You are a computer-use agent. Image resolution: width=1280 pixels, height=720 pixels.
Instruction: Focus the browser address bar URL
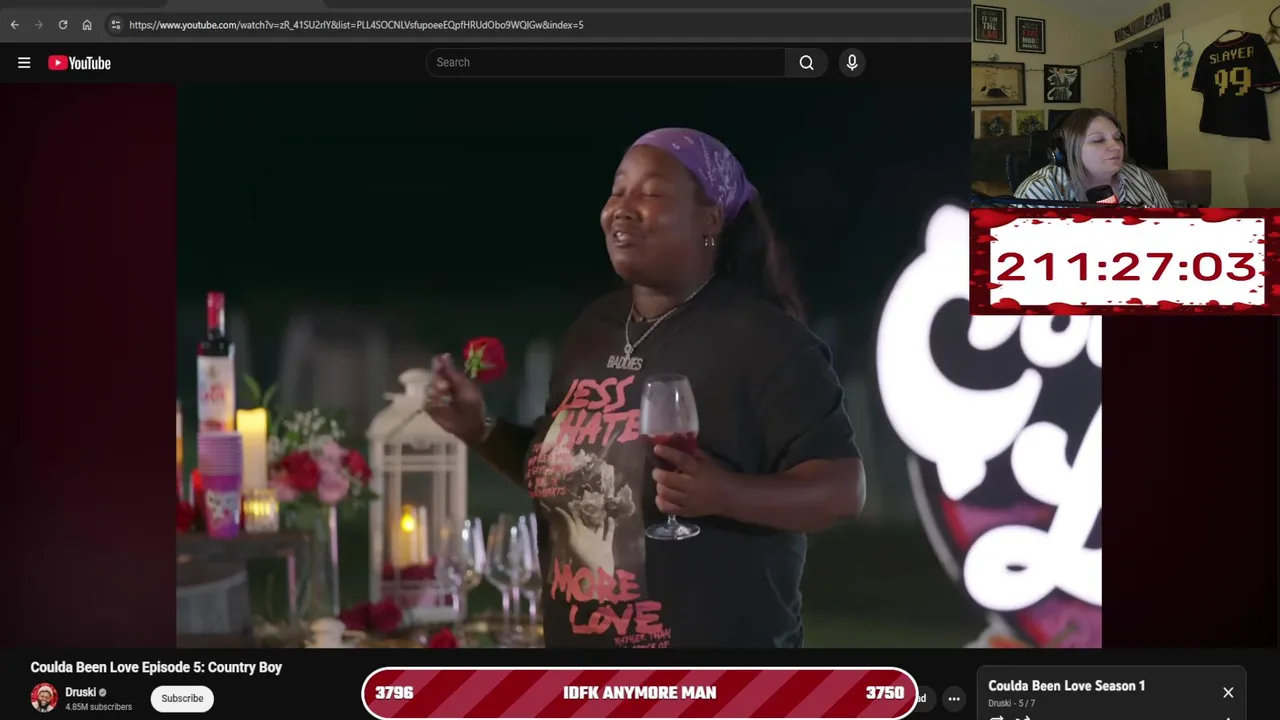click(x=356, y=25)
